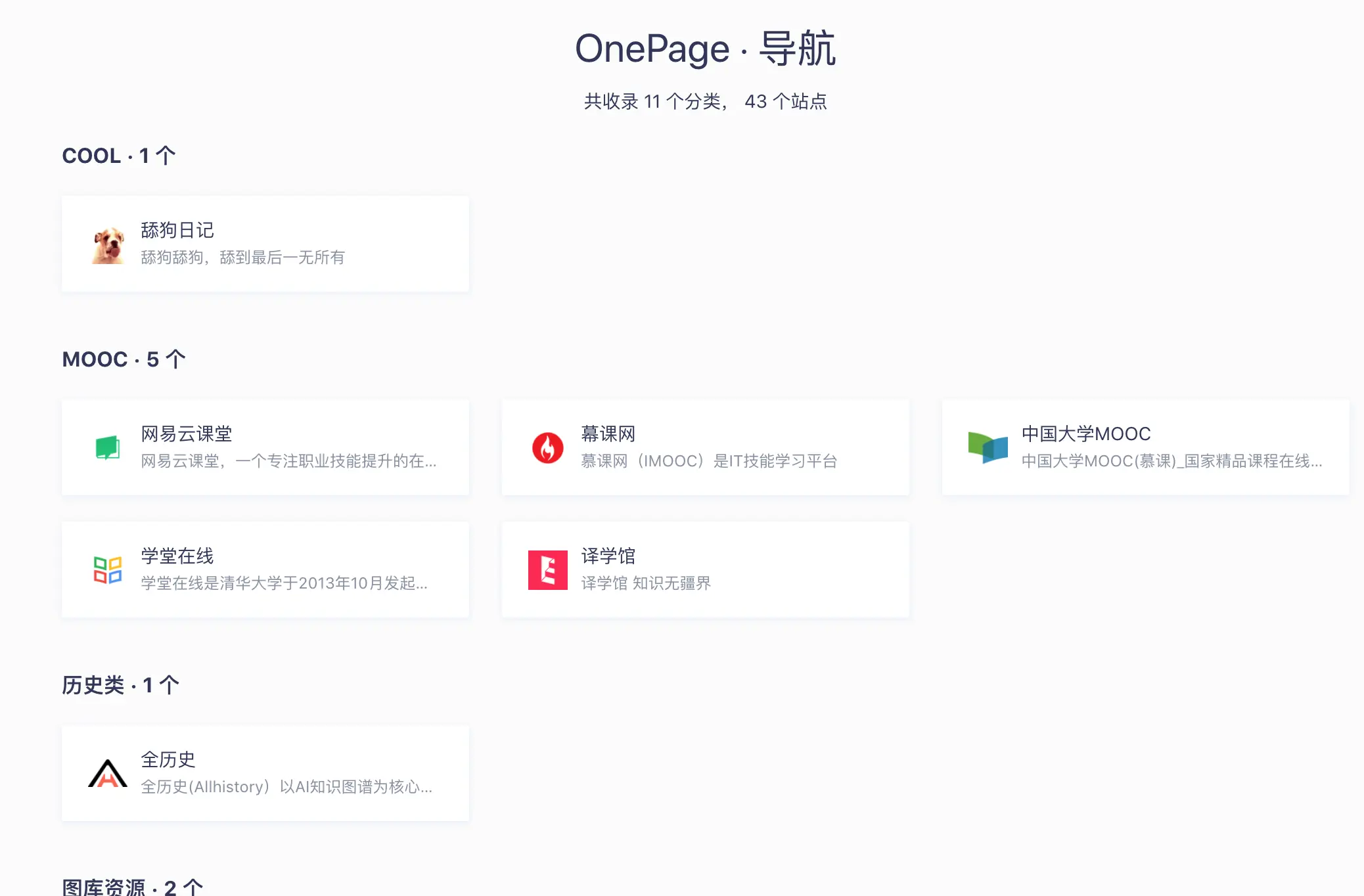Click the colorful squares 学堂在线 icon
The image size is (1364, 896).
click(108, 570)
